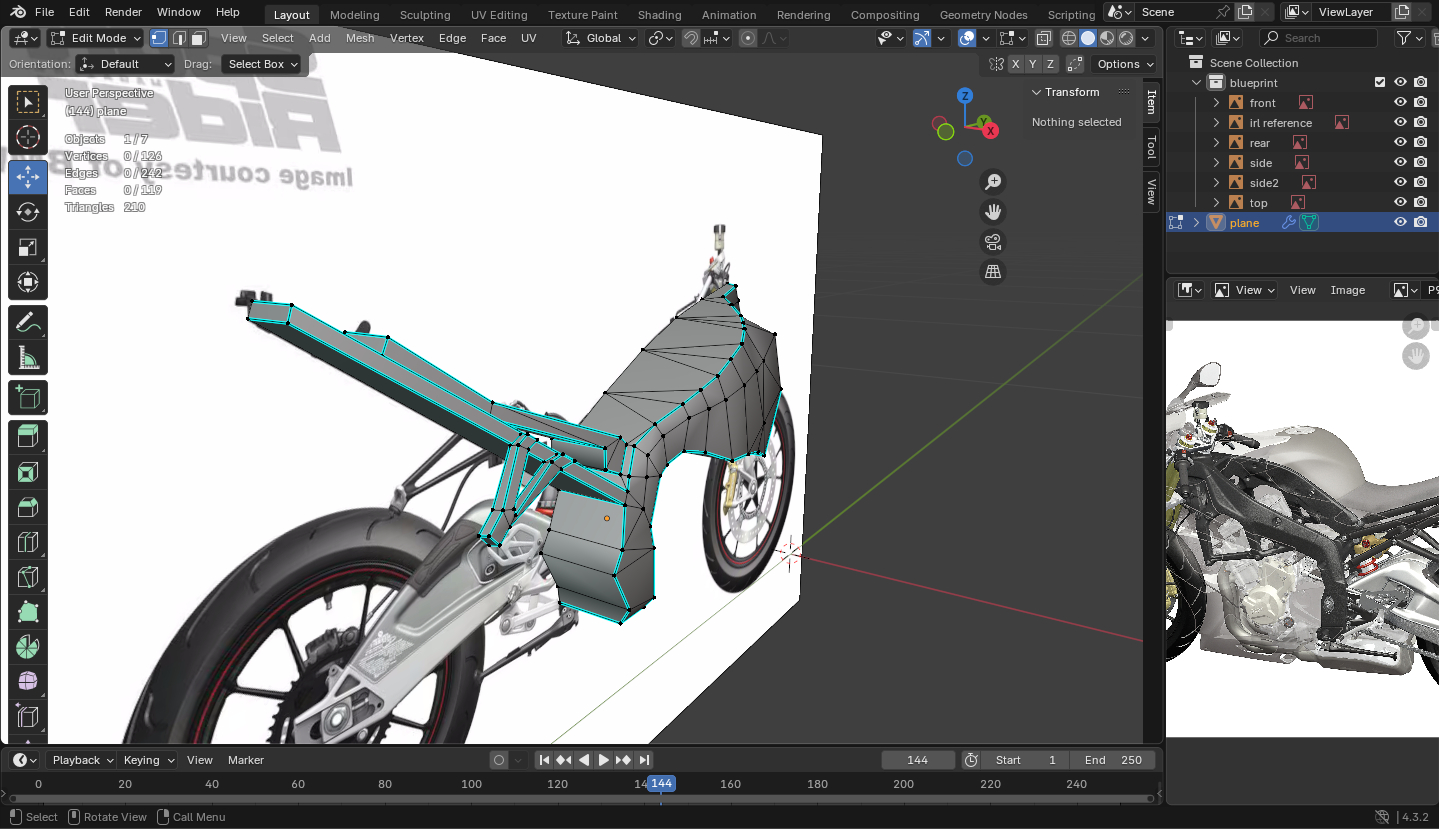Viewport: 1439px width, 829px height.
Task: Switch to the UV Editing workspace tab
Action: pos(499,15)
